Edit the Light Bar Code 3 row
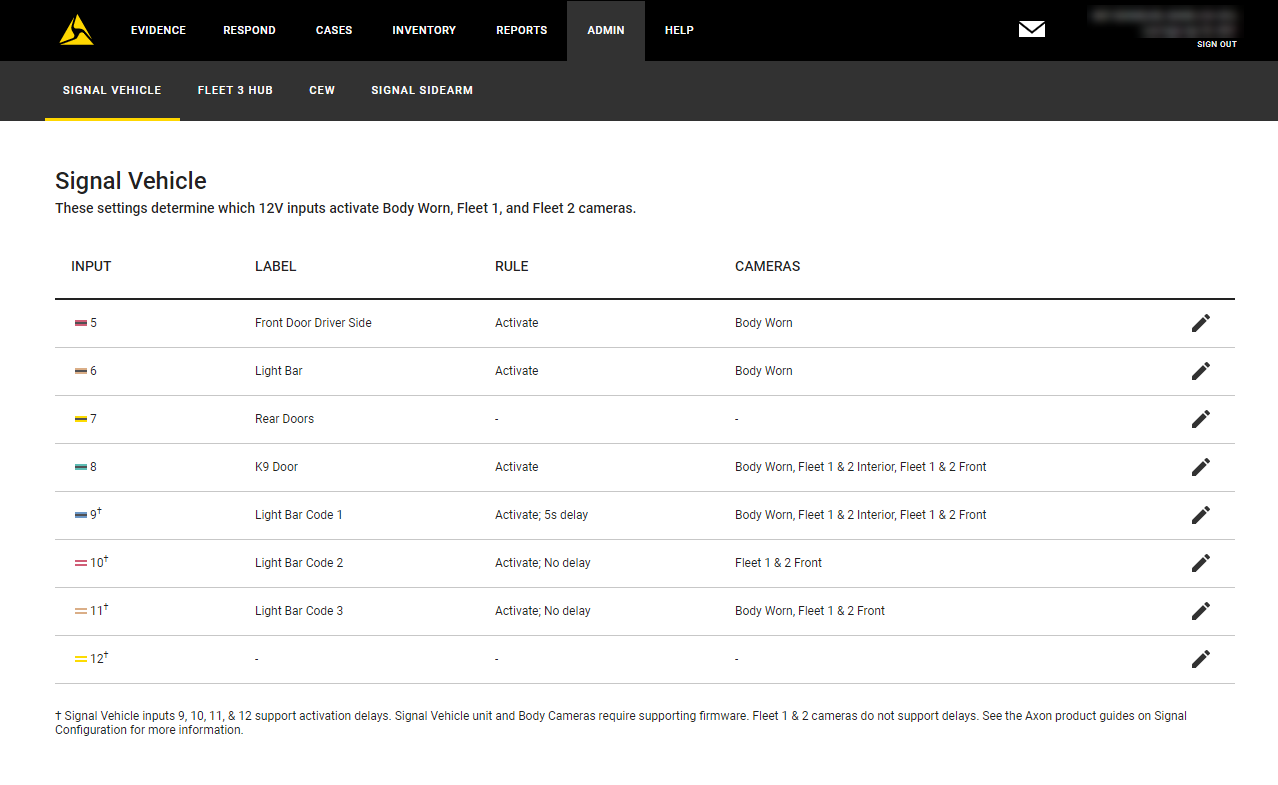This screenshot has height=785, width=1278. click(1201, 611)
